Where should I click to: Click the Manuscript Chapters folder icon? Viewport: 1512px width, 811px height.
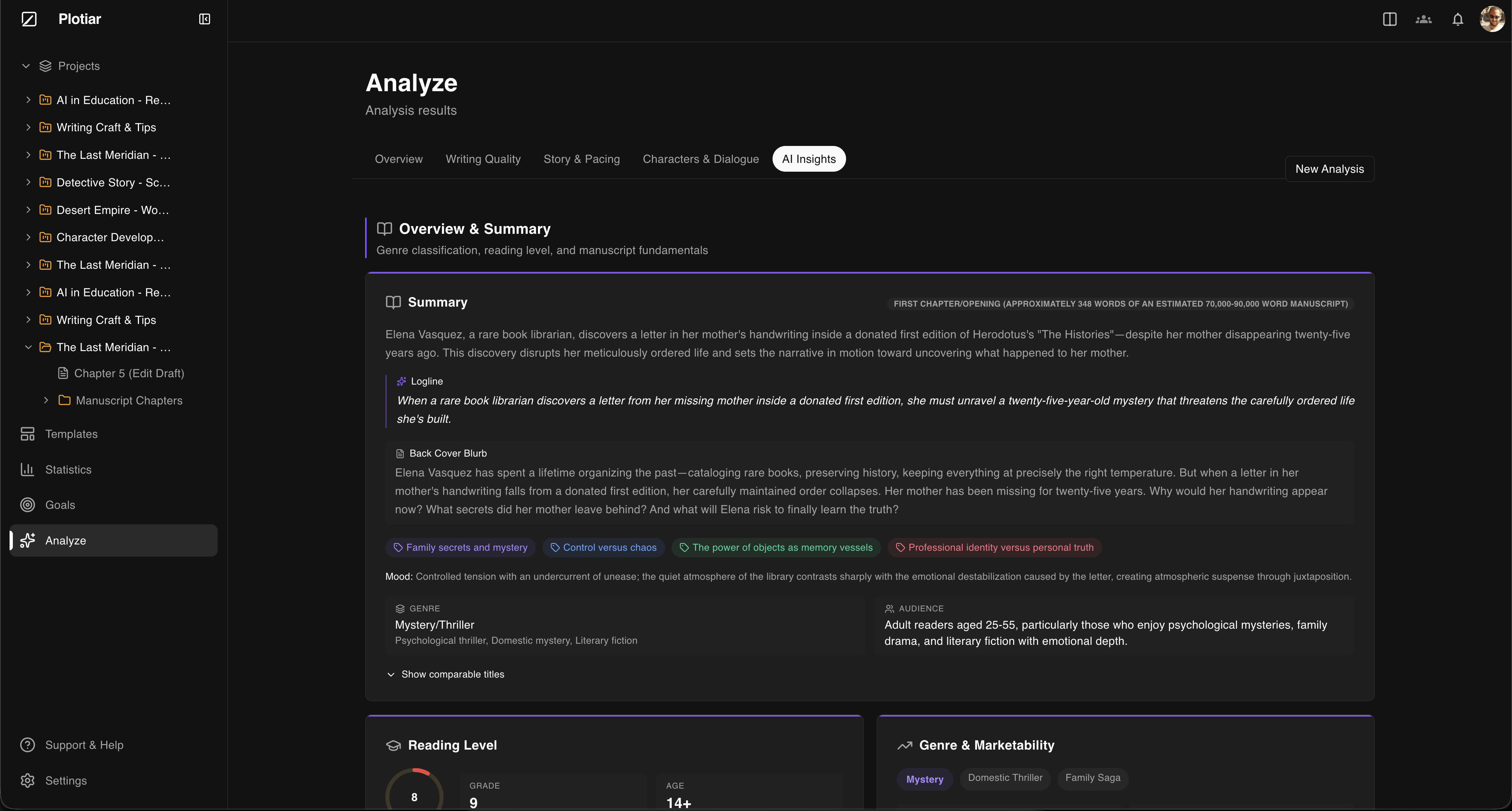65,400
